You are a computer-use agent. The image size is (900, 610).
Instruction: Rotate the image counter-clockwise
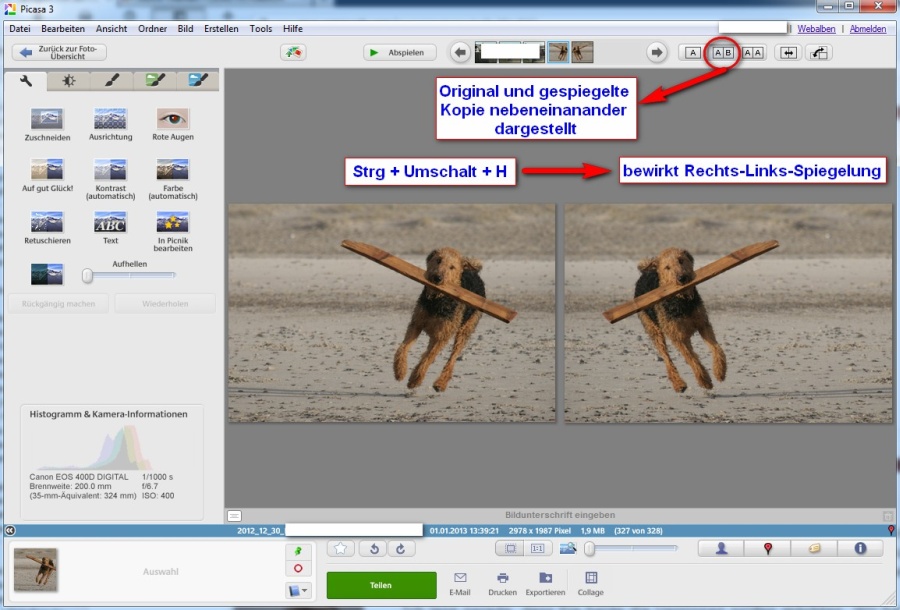[372, 549]
